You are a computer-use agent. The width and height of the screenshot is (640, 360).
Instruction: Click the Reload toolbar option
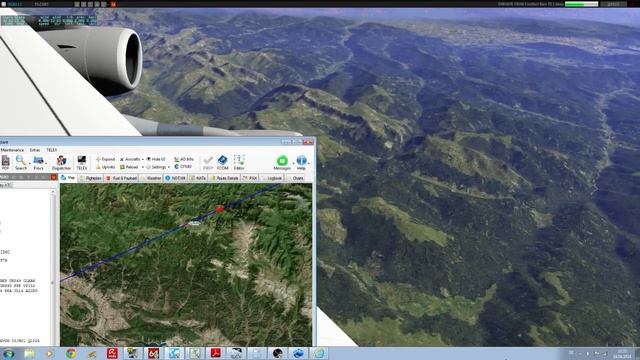click(129, 167)
